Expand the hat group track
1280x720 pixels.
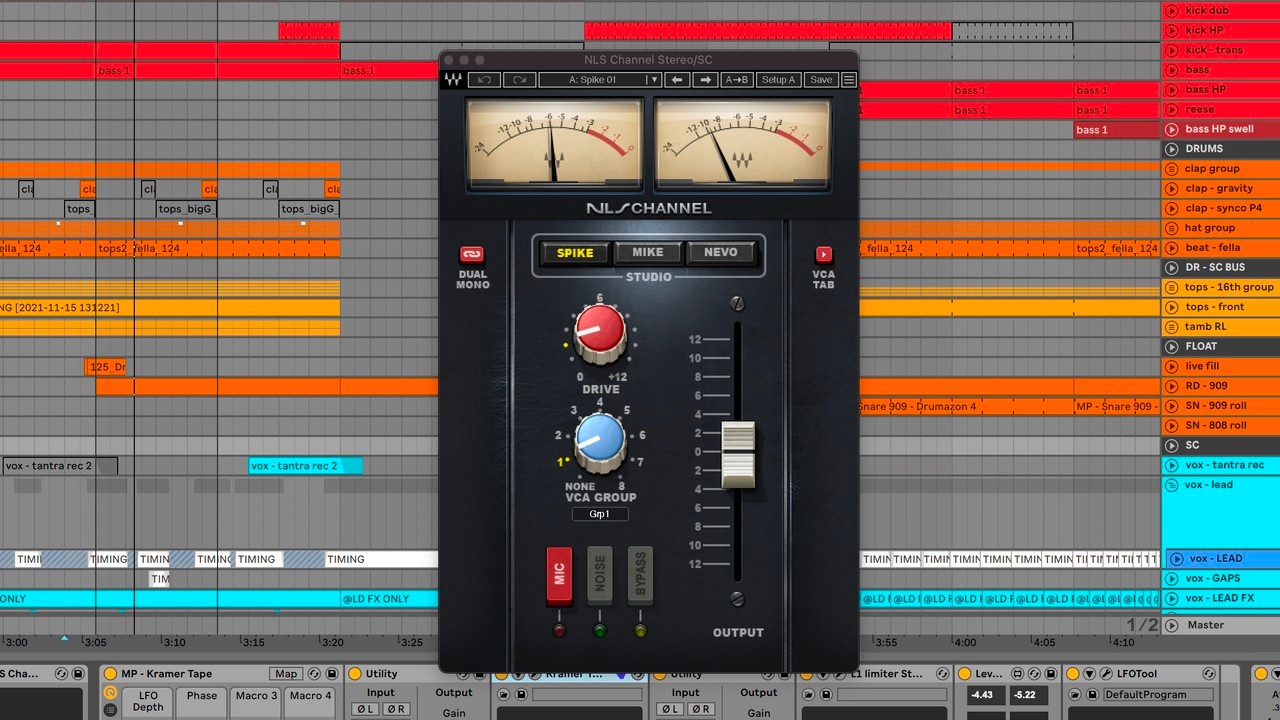1171,228
